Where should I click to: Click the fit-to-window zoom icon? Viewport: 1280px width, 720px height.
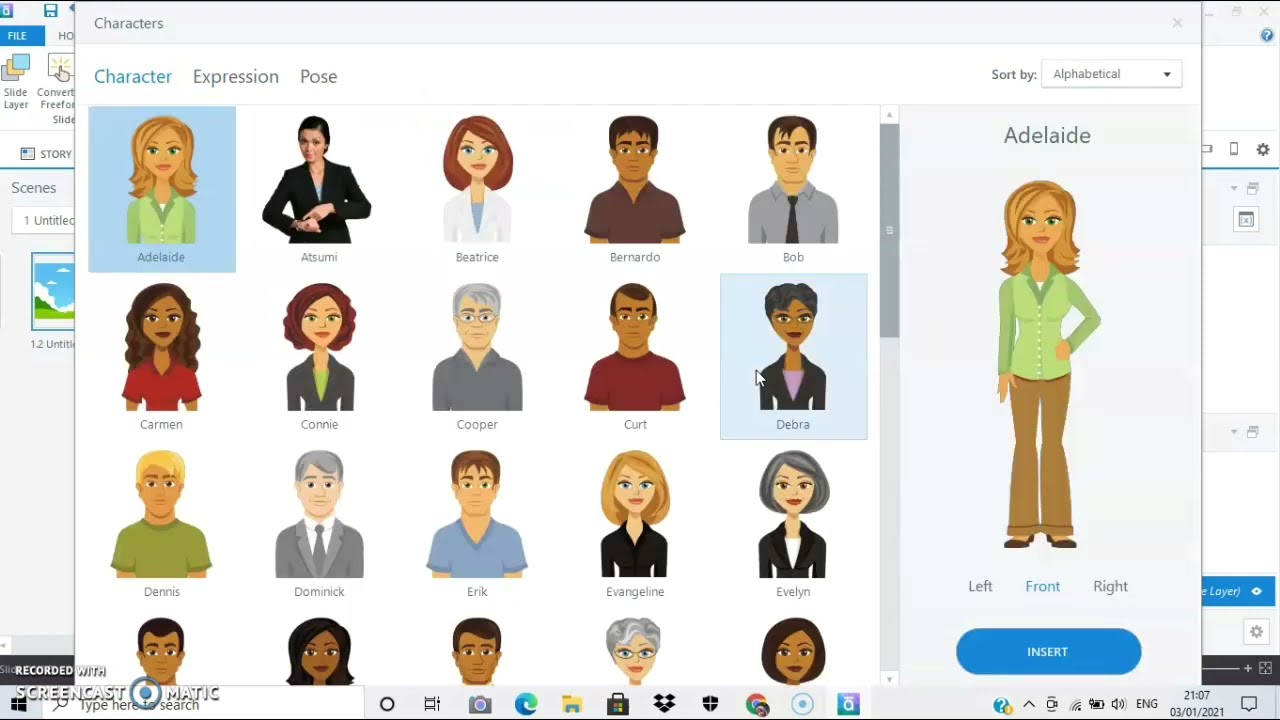tap(1265, 668)
